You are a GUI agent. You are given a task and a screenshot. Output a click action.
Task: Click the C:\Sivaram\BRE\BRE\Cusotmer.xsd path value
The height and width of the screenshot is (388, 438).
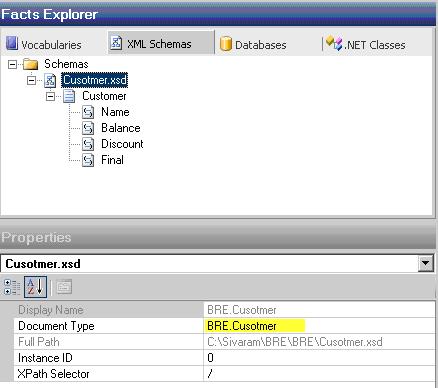click(x=295, y=342)
